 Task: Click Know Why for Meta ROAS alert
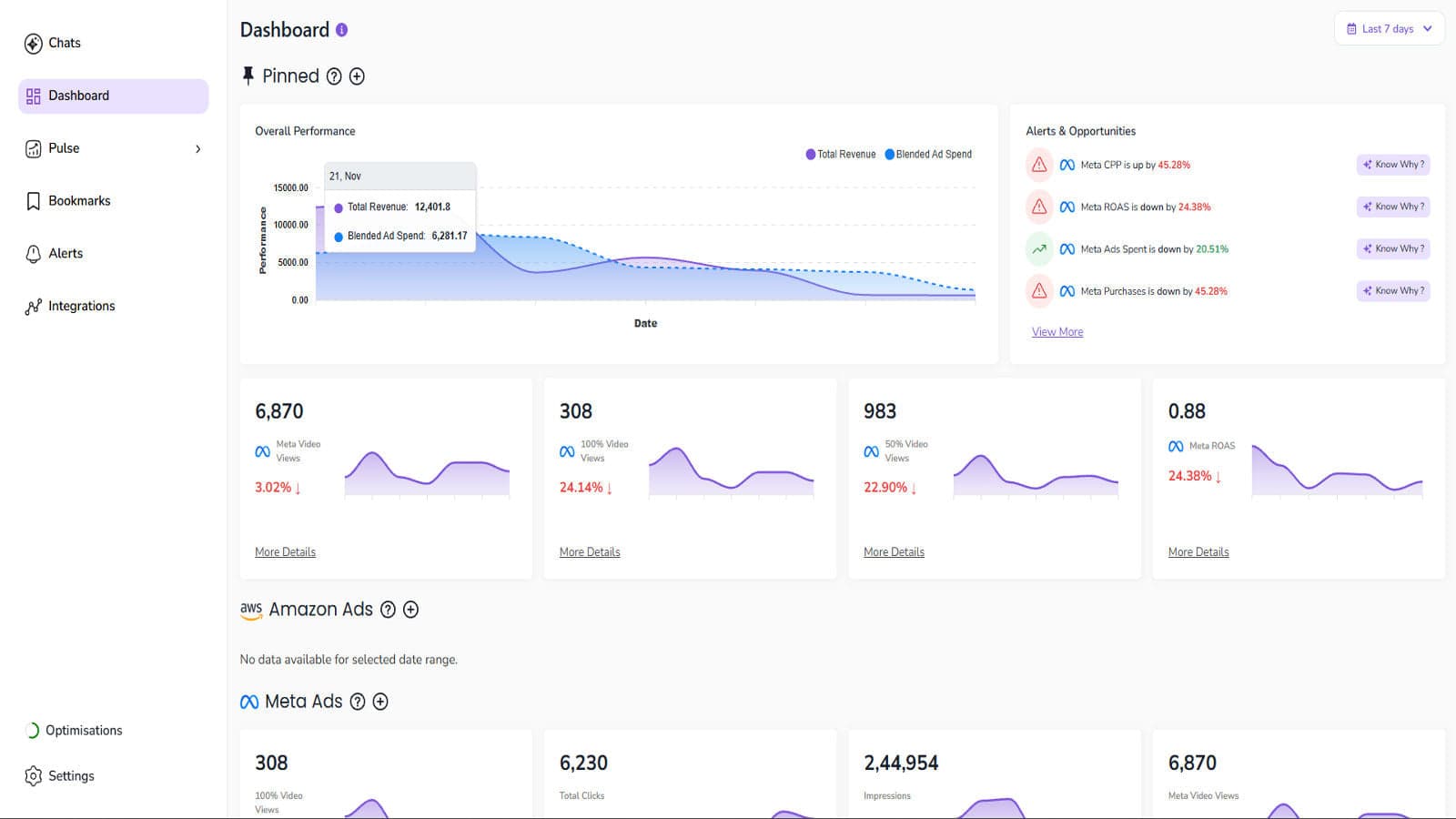(x=1393, y=207)
